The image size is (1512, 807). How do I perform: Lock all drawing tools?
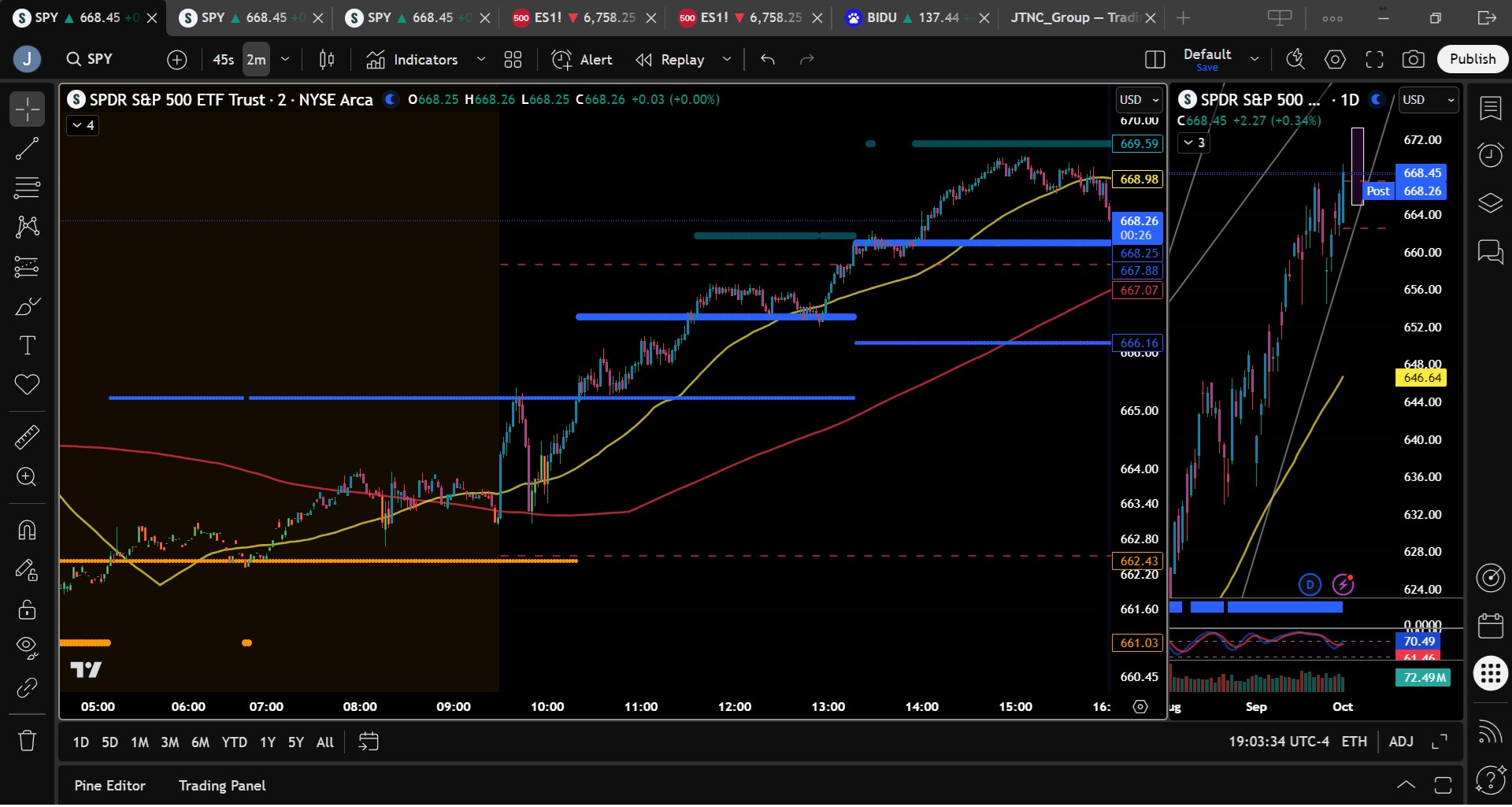[27, 609]
